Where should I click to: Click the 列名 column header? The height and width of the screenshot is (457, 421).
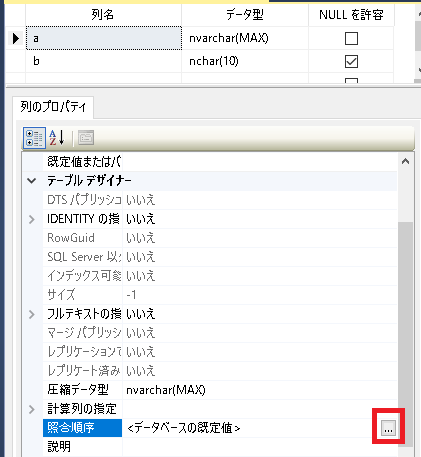click(103, 14)
